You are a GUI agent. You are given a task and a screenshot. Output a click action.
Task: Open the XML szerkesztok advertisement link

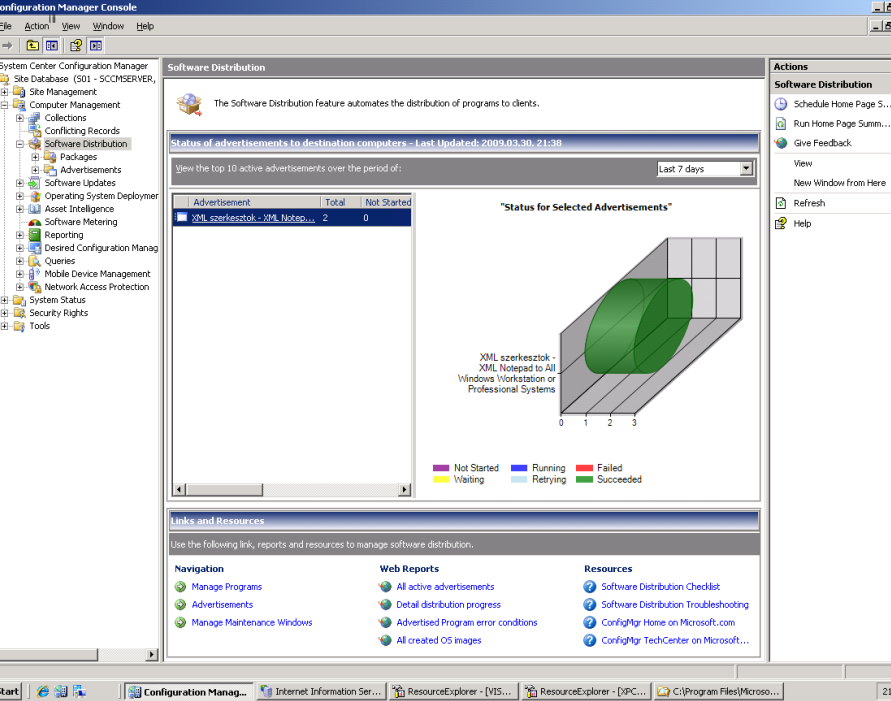253,218
